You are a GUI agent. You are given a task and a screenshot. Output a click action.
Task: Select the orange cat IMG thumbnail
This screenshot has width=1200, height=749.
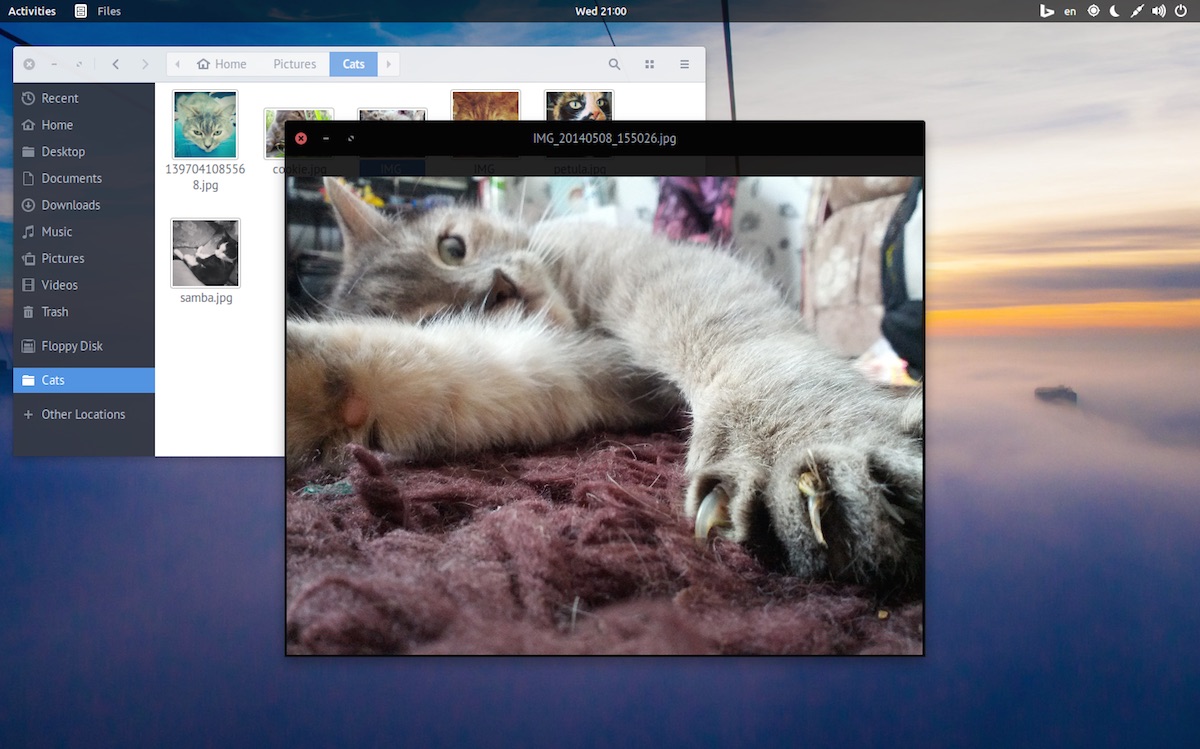[485, 105]
